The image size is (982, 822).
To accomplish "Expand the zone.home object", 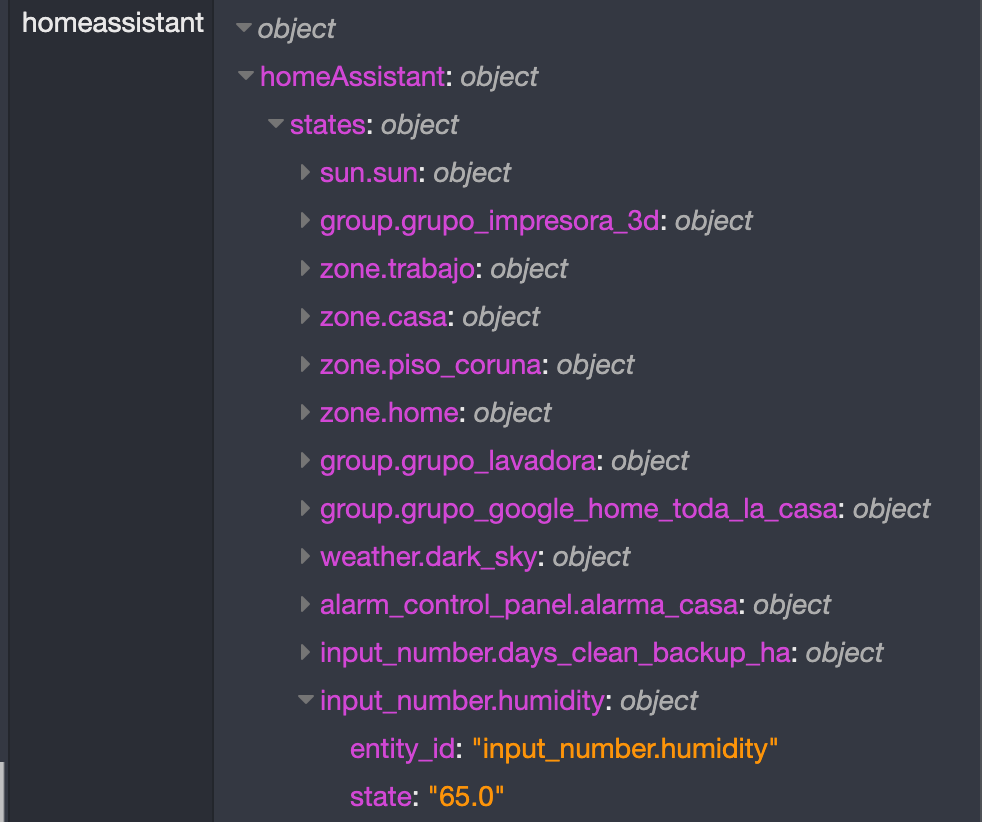I will tap(305, 412).
